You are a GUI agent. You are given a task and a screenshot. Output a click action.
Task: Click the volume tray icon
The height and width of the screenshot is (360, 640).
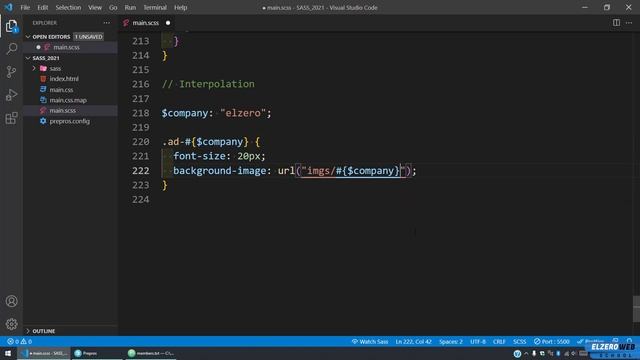574,353
